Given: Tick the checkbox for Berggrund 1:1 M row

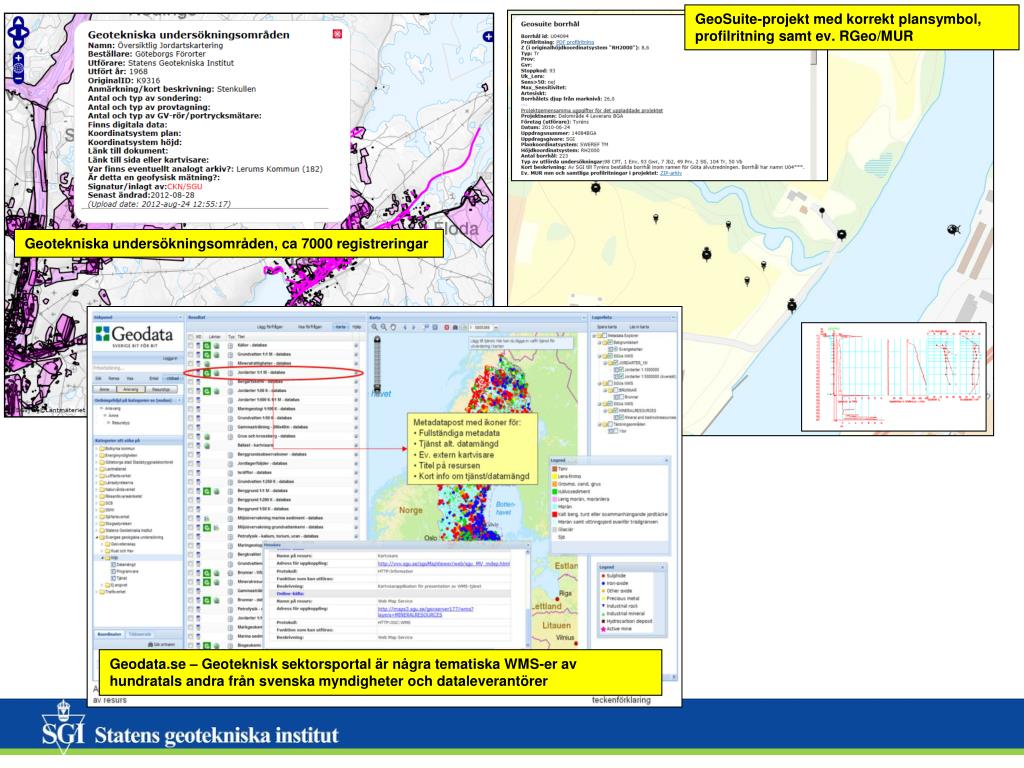Looking at the screenshot, I should tap(191, 490).
